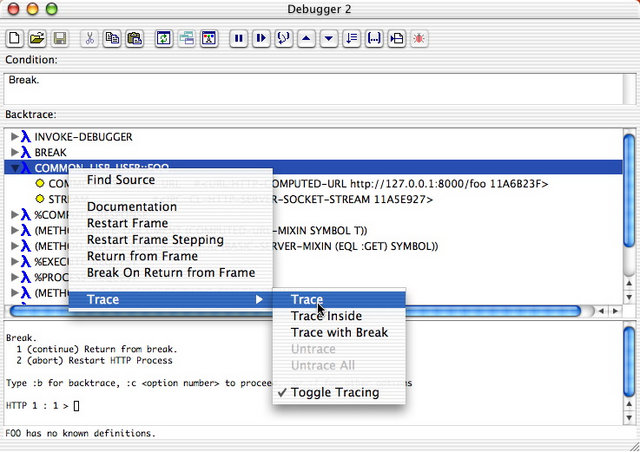Click the listener pane vertical scrollbar thumb
Viewport: 640px width, 452px height.
click(629, 361)
